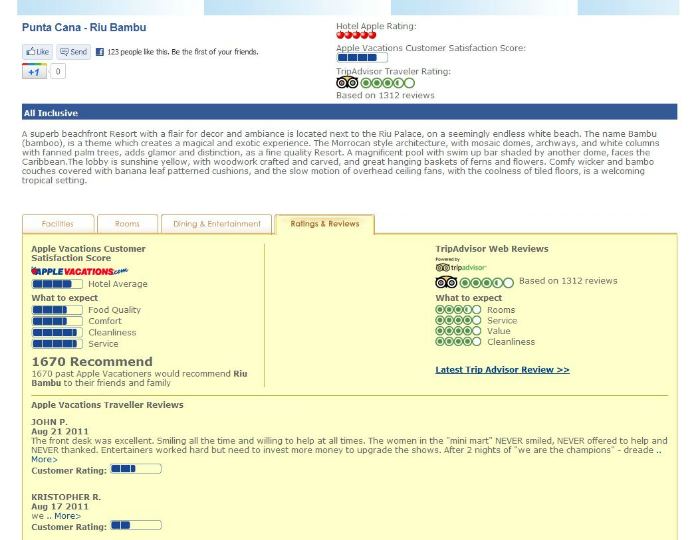
Task: Click the Punta Cana - Riu Bambu title
Action: pyautogui.click(x=84, y=27)
